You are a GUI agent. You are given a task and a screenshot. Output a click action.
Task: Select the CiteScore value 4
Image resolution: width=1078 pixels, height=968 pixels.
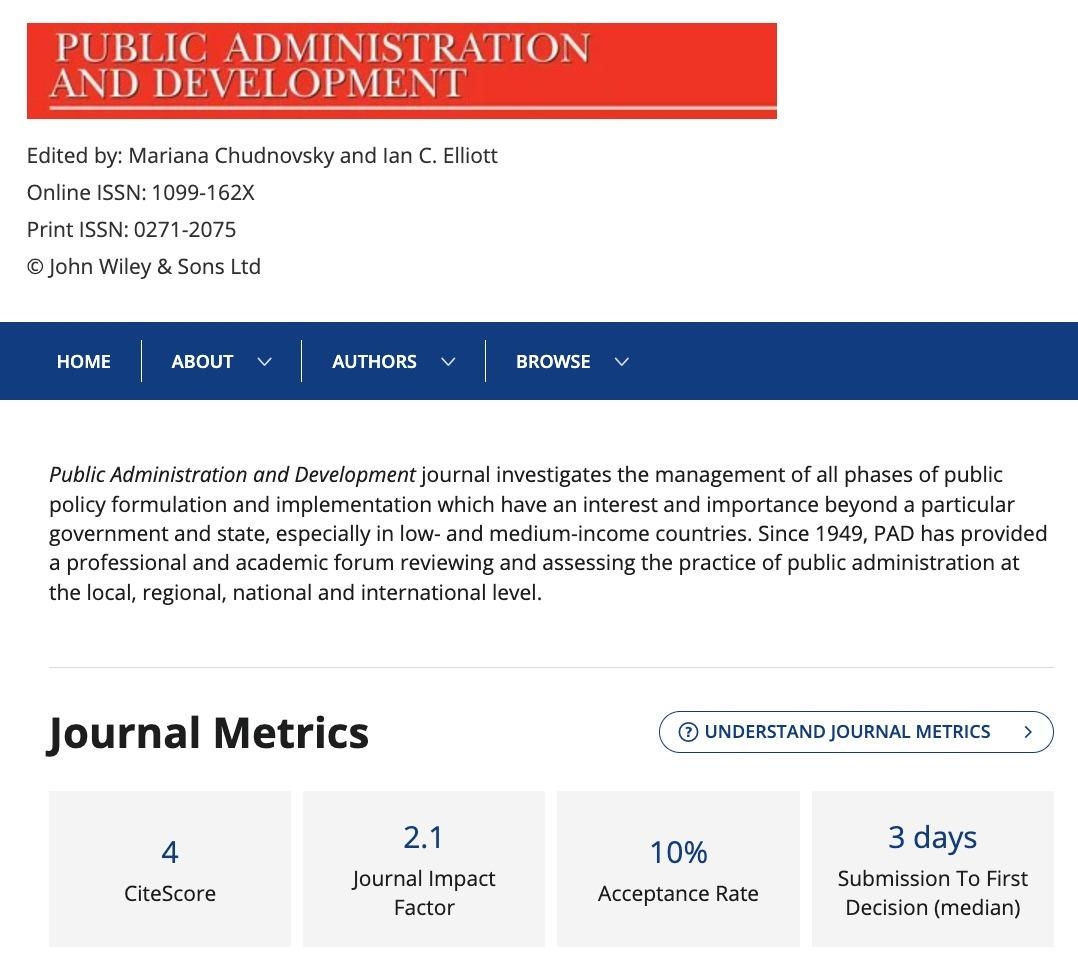pos(170,852)
